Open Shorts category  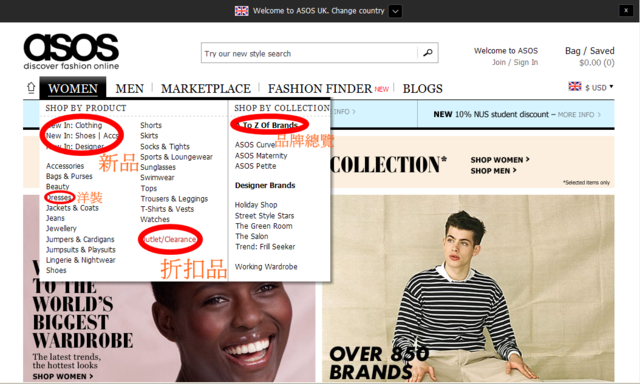pos(151,125)
